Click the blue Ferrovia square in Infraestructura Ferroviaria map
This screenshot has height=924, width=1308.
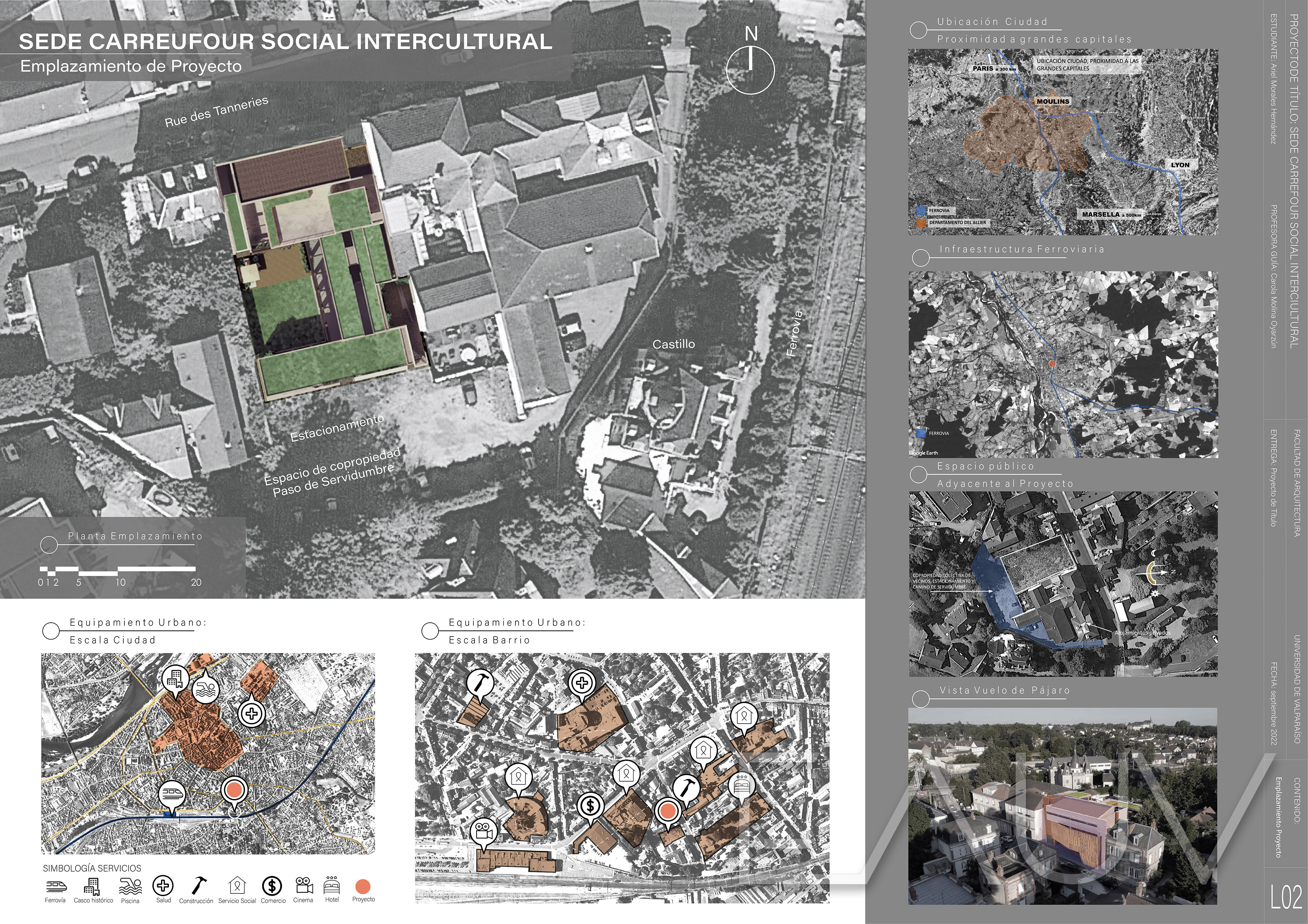click(921, 433)
